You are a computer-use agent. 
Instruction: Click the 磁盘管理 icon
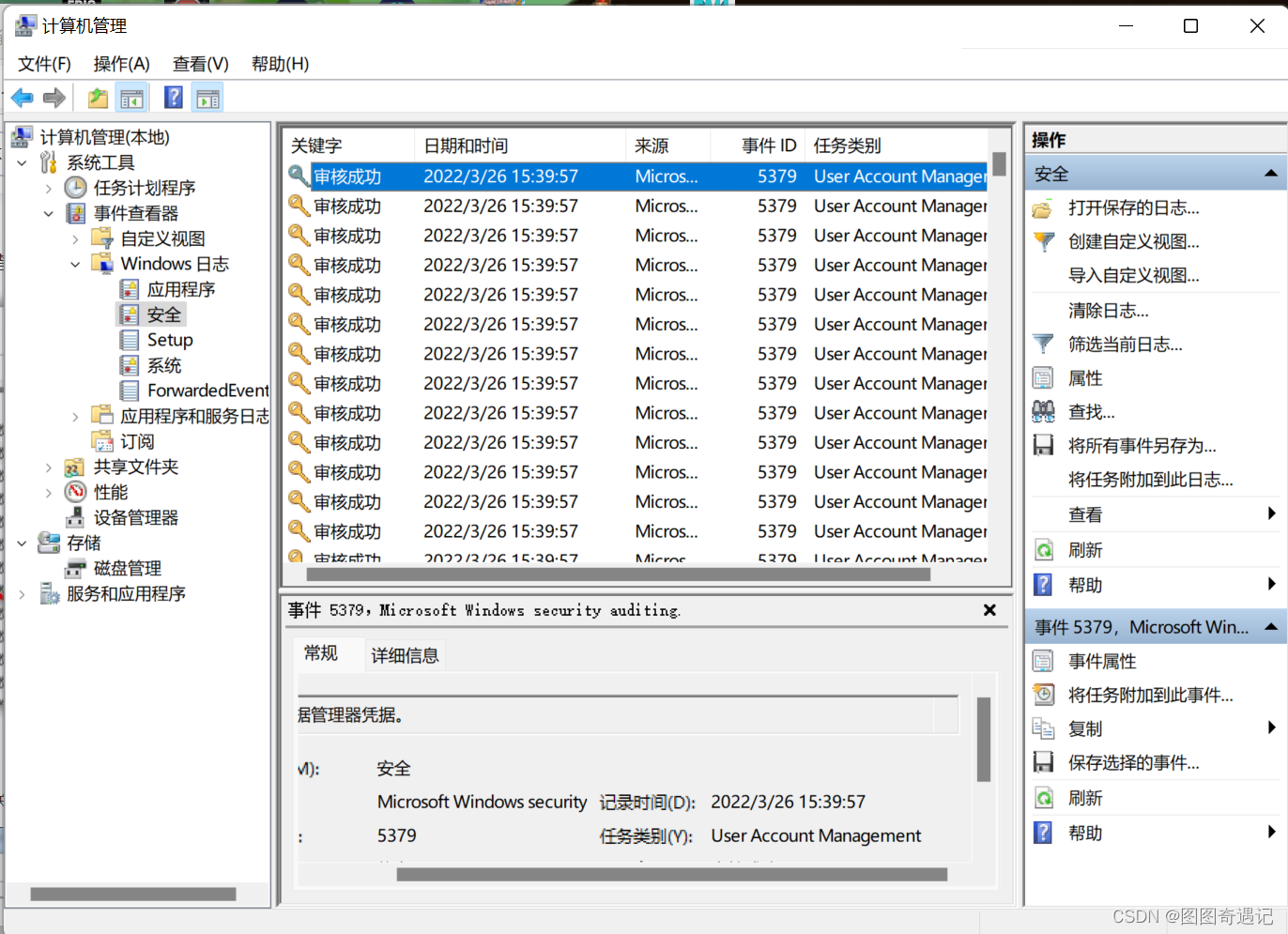76,569
